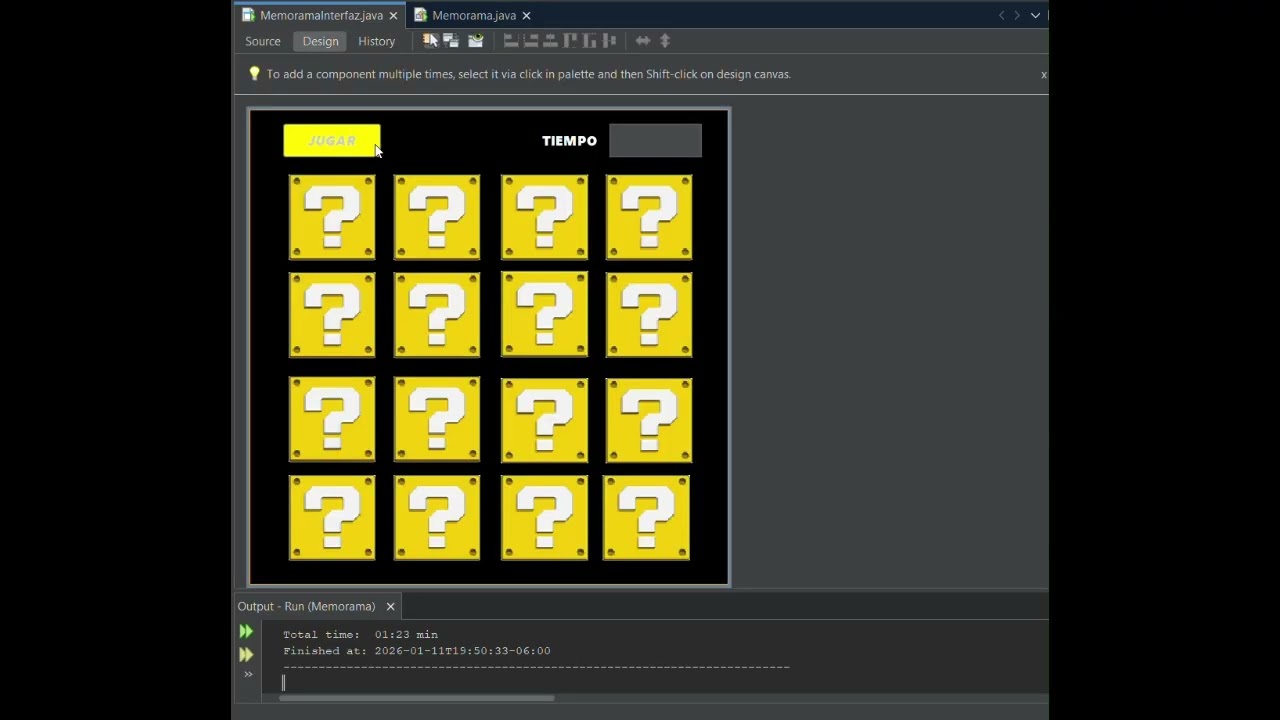Close the Output - Run (Memorama) tab
This screenshot has height=720, width=1280.
[391, 606]
